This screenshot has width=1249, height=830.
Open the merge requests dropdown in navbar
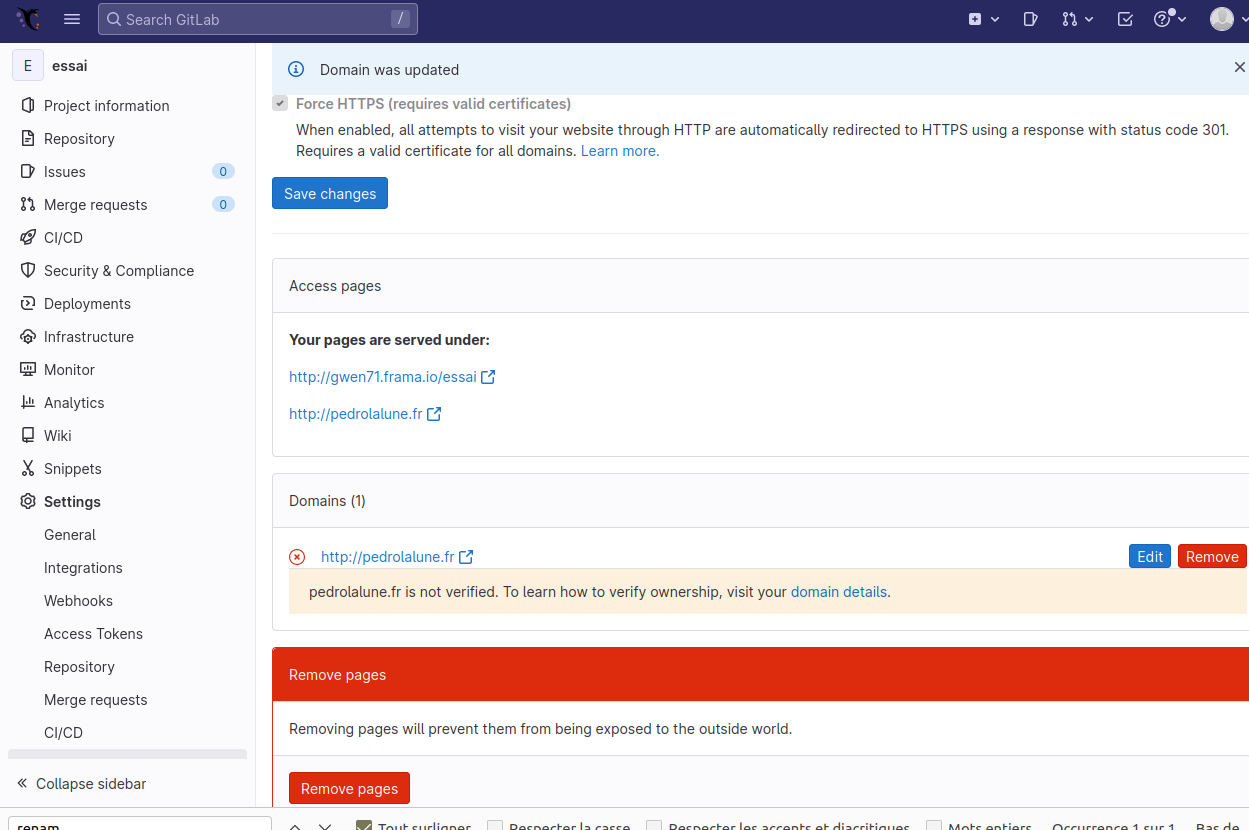click(1077, 19)
